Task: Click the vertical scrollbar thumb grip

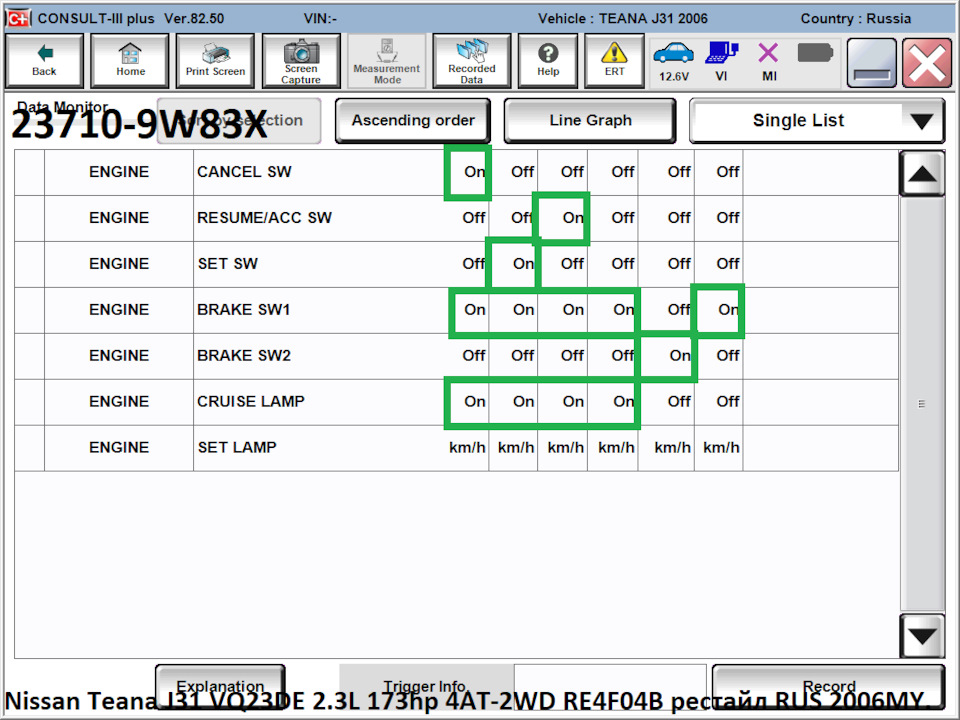Action: point(921,403)
